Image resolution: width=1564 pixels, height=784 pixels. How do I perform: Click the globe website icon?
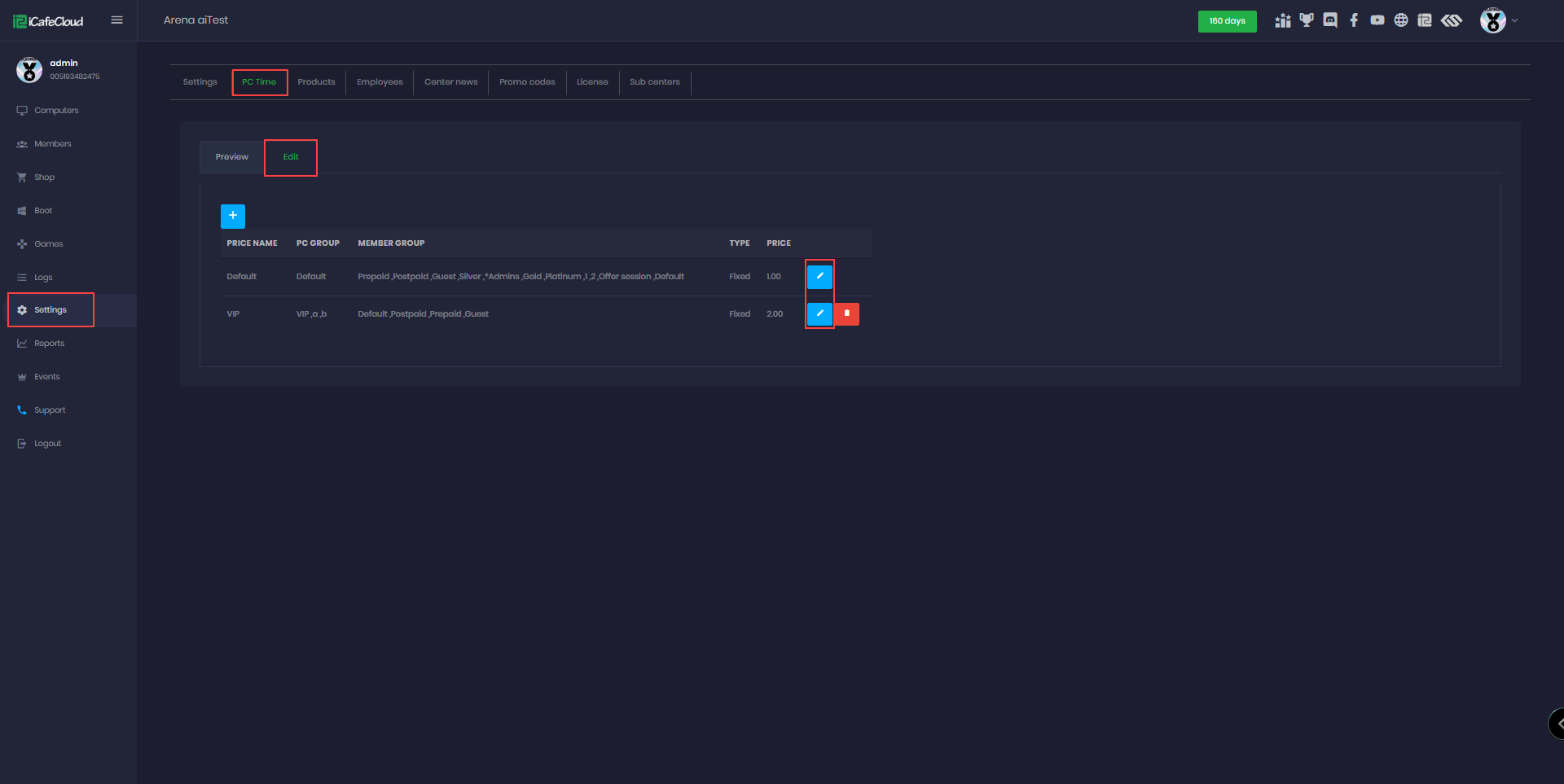(1401, 20)
